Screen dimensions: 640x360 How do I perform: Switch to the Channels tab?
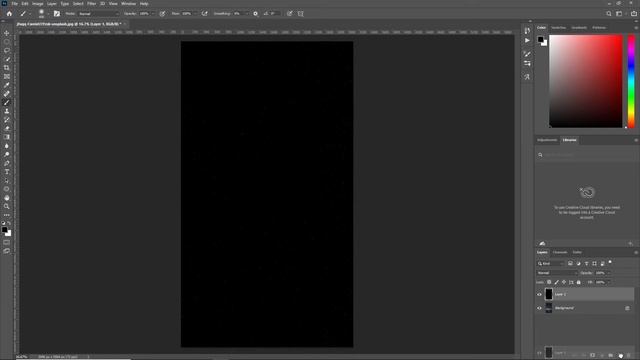coord(560,252)
